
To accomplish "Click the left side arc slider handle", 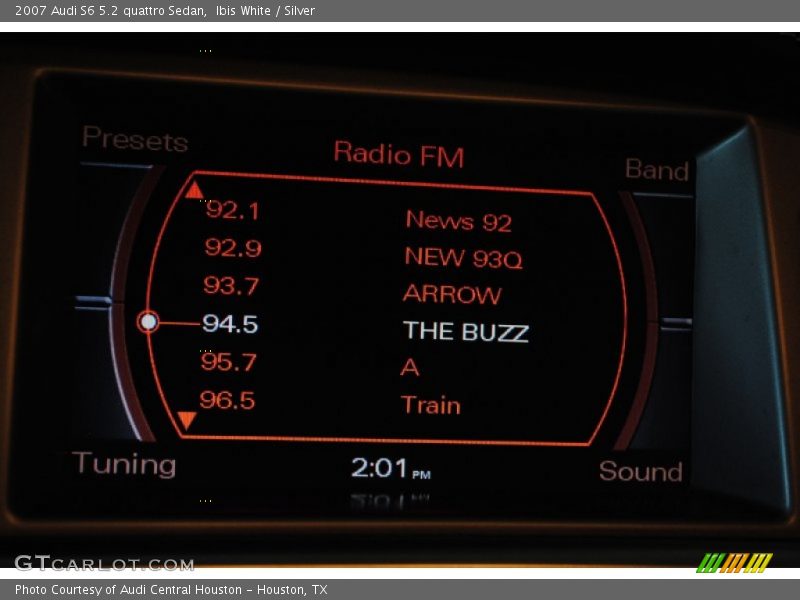I will point(93,300).
